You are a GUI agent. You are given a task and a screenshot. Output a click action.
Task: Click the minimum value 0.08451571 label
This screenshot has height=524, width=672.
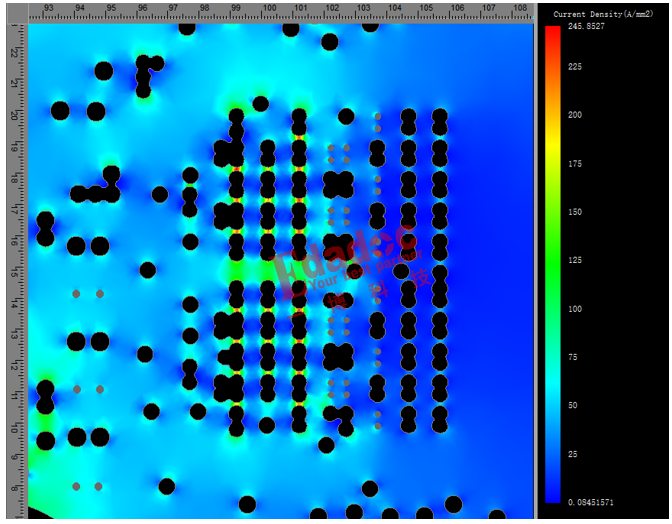pos(588,502)
